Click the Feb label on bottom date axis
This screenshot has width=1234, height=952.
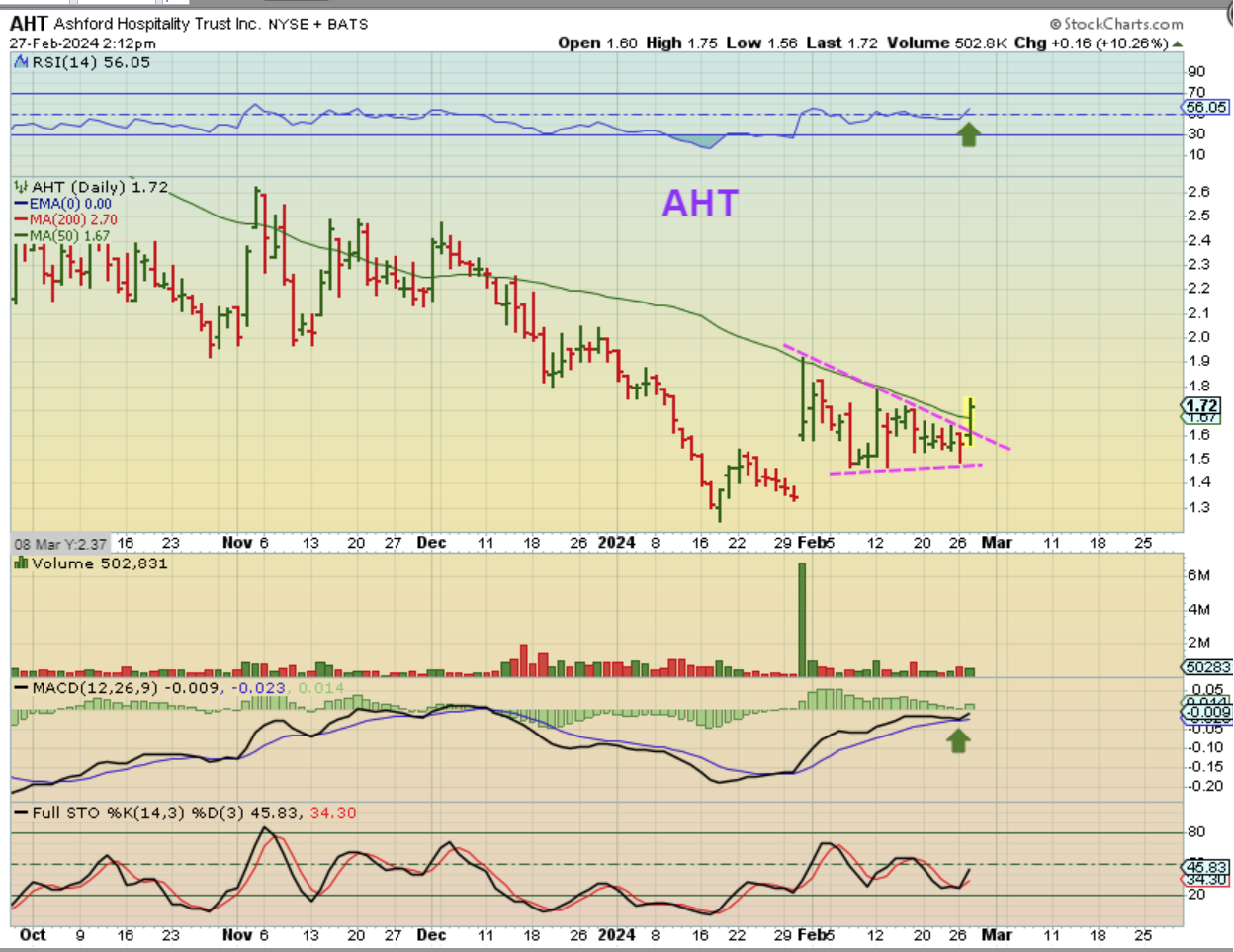click(x=811, y=934)
